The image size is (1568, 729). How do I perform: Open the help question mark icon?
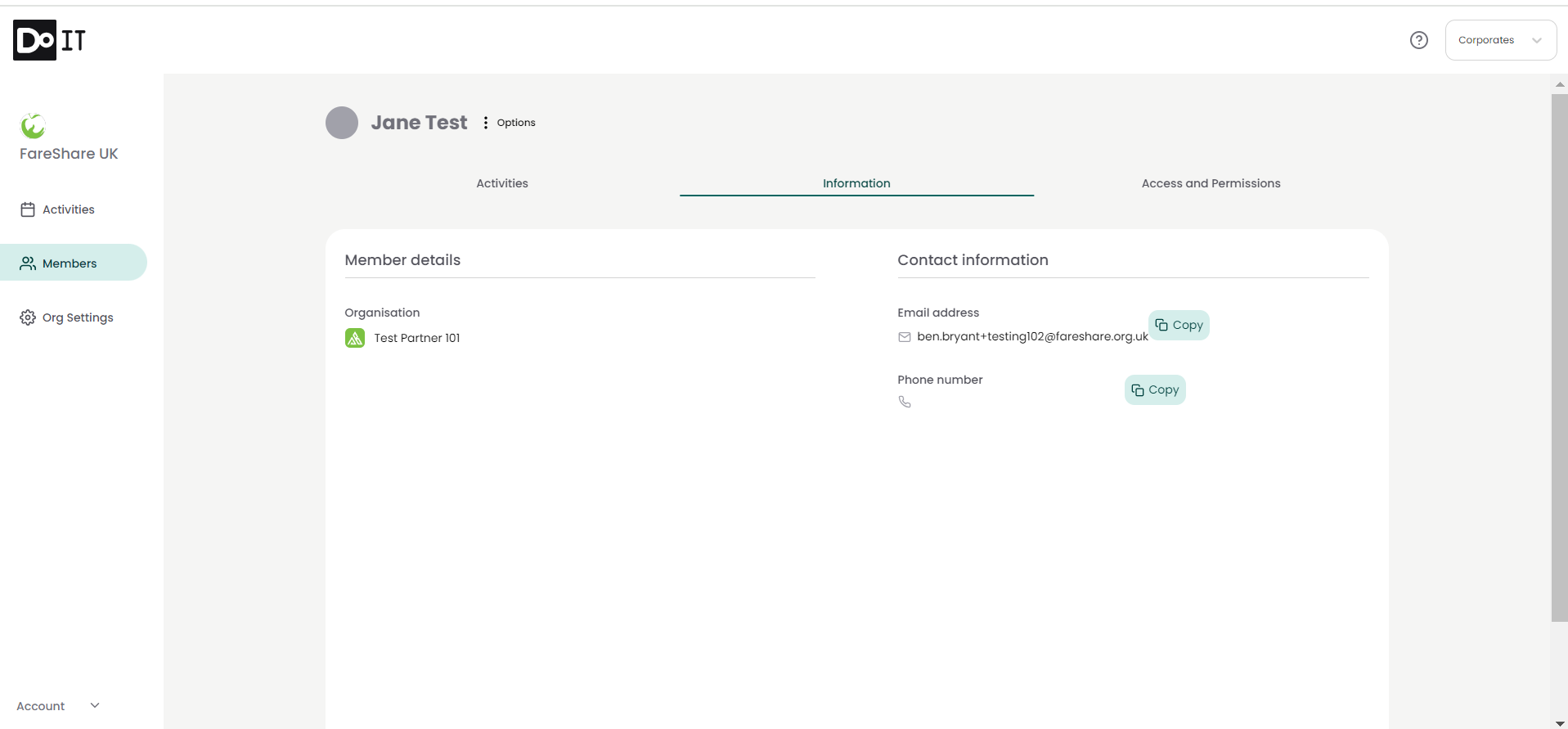click(1418, 40)
